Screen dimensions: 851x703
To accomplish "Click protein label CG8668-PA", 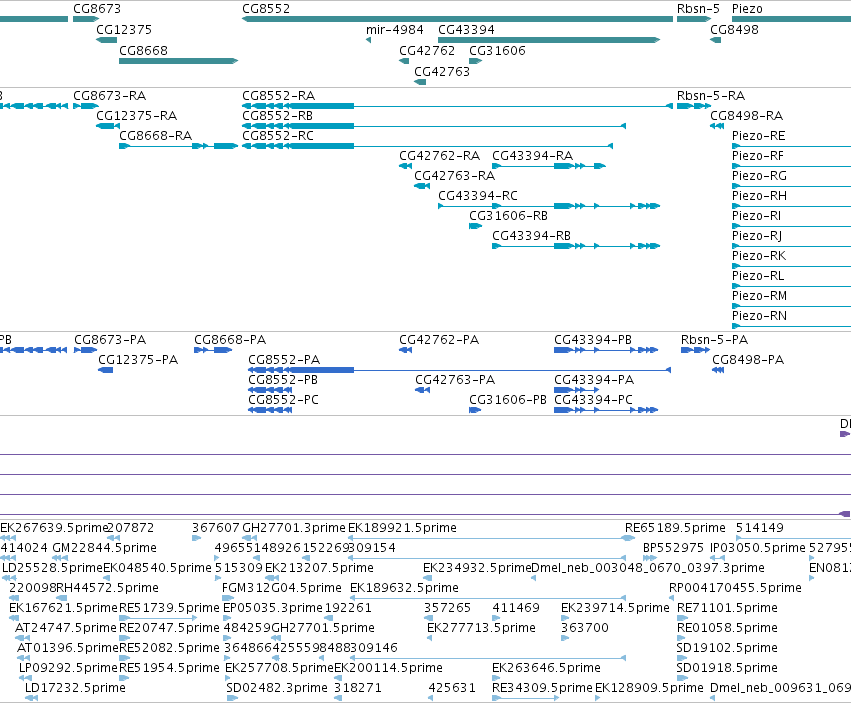I will (x=230, y=340).
